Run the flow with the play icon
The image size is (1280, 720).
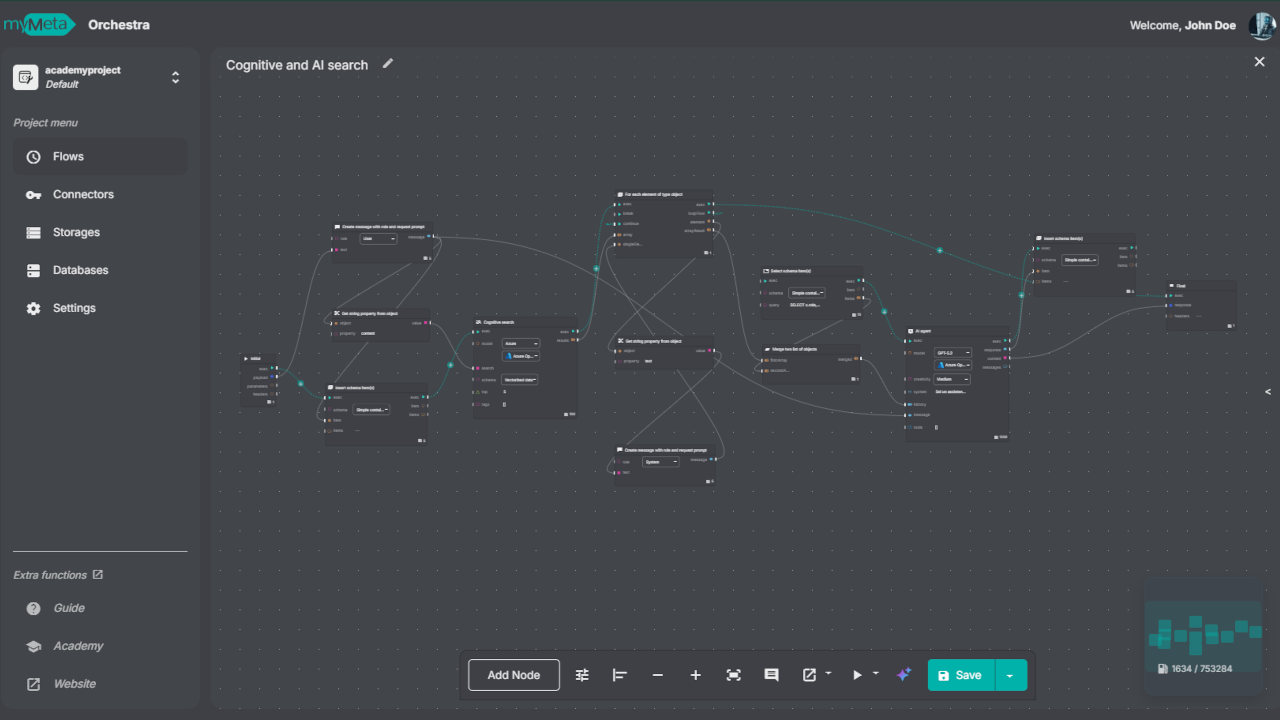(857, 675)
